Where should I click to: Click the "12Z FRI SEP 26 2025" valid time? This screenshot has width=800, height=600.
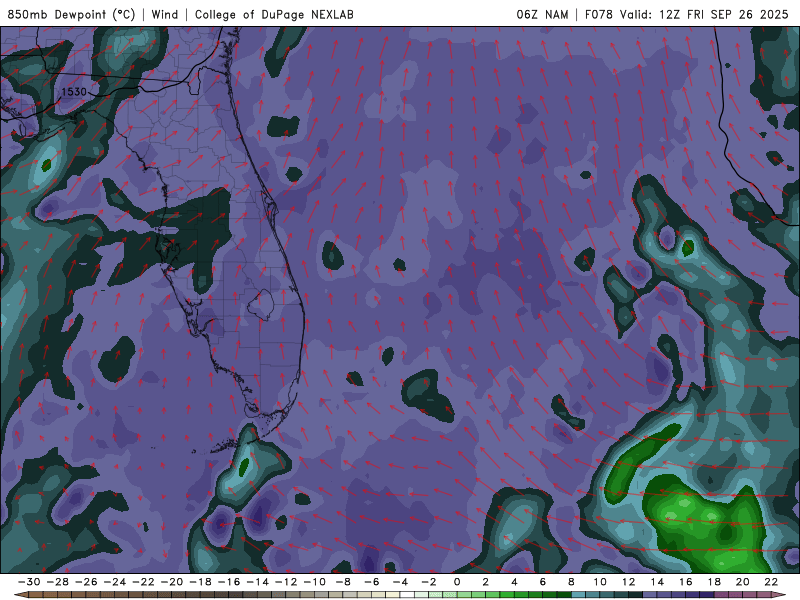pos(723,14)
